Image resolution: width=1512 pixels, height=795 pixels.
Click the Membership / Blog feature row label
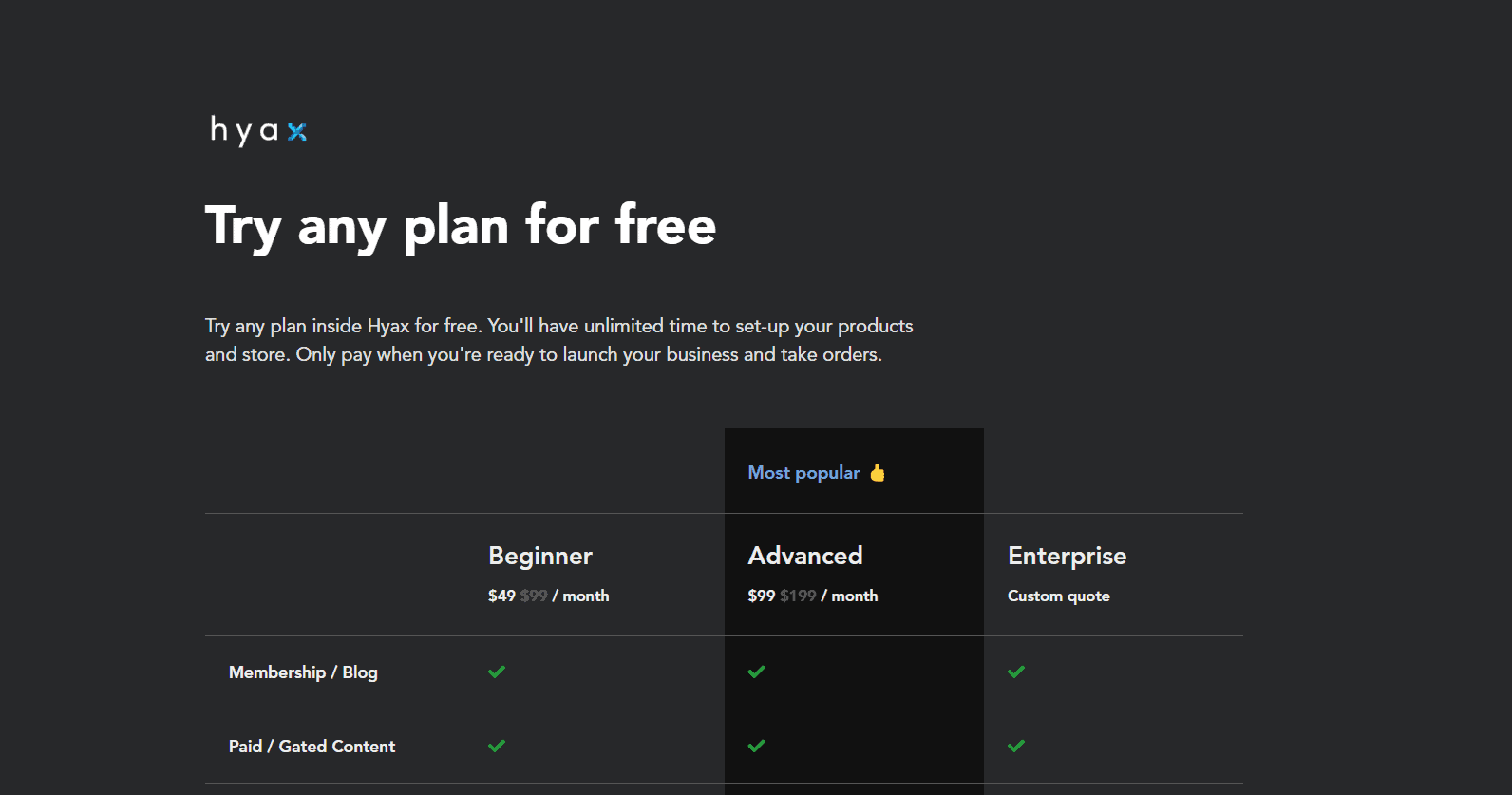coord(303,672)
